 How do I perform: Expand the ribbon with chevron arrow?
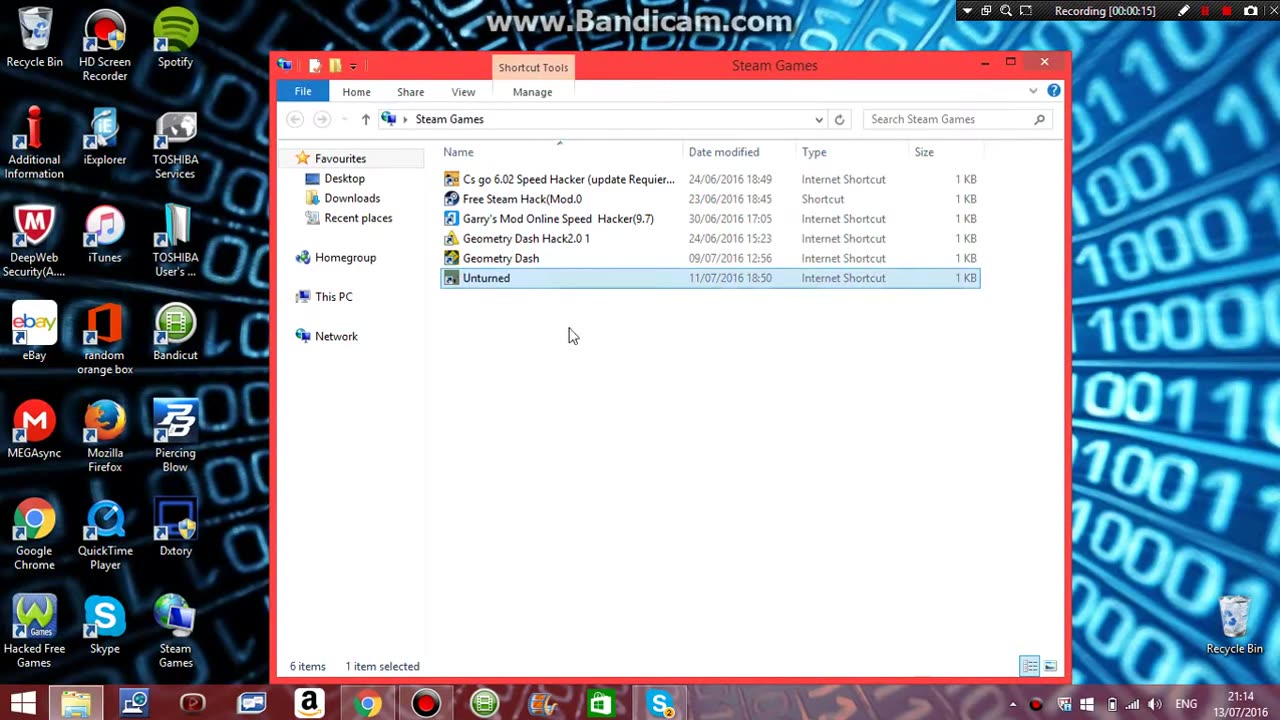(1033, 91)
